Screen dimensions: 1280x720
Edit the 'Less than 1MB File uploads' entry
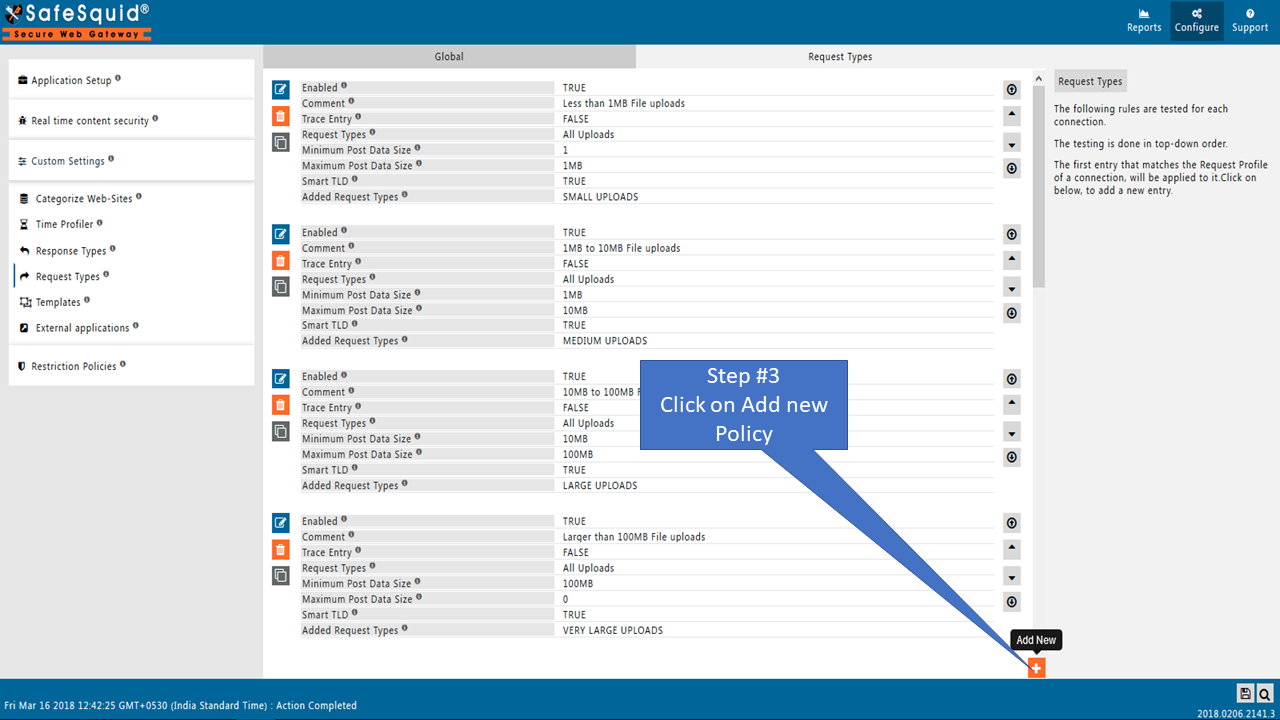[x=281, y=89]
